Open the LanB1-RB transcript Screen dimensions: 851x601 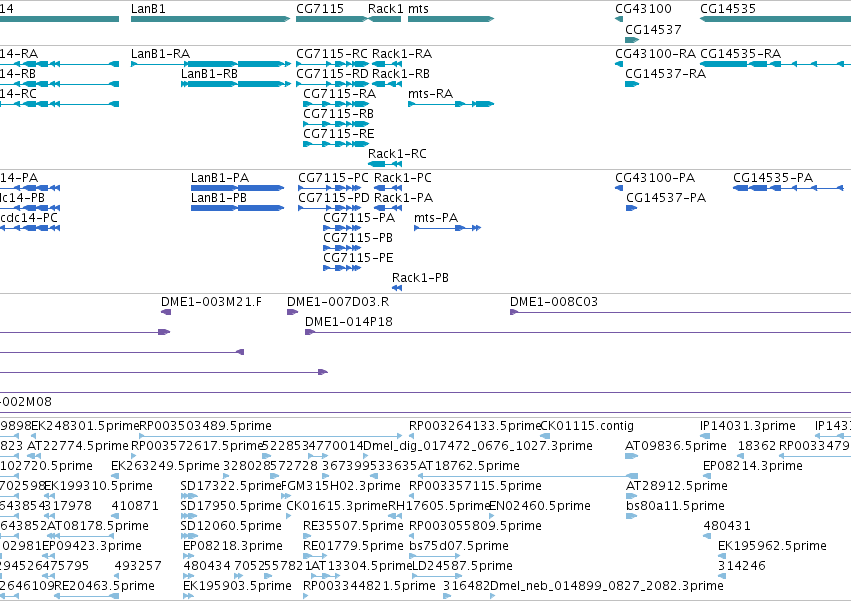tap(236, 84)
